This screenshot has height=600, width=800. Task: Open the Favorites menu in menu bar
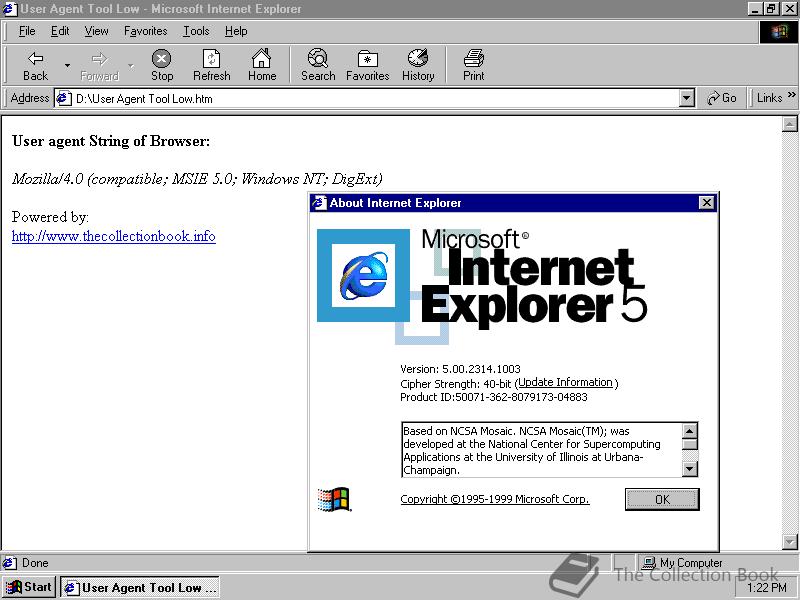click(x=145, y=31)
